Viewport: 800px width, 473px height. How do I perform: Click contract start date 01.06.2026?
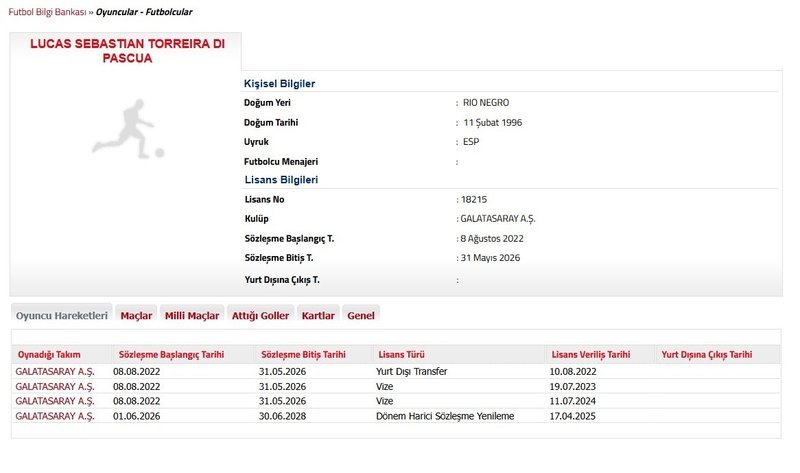click(x=136, y=416)
